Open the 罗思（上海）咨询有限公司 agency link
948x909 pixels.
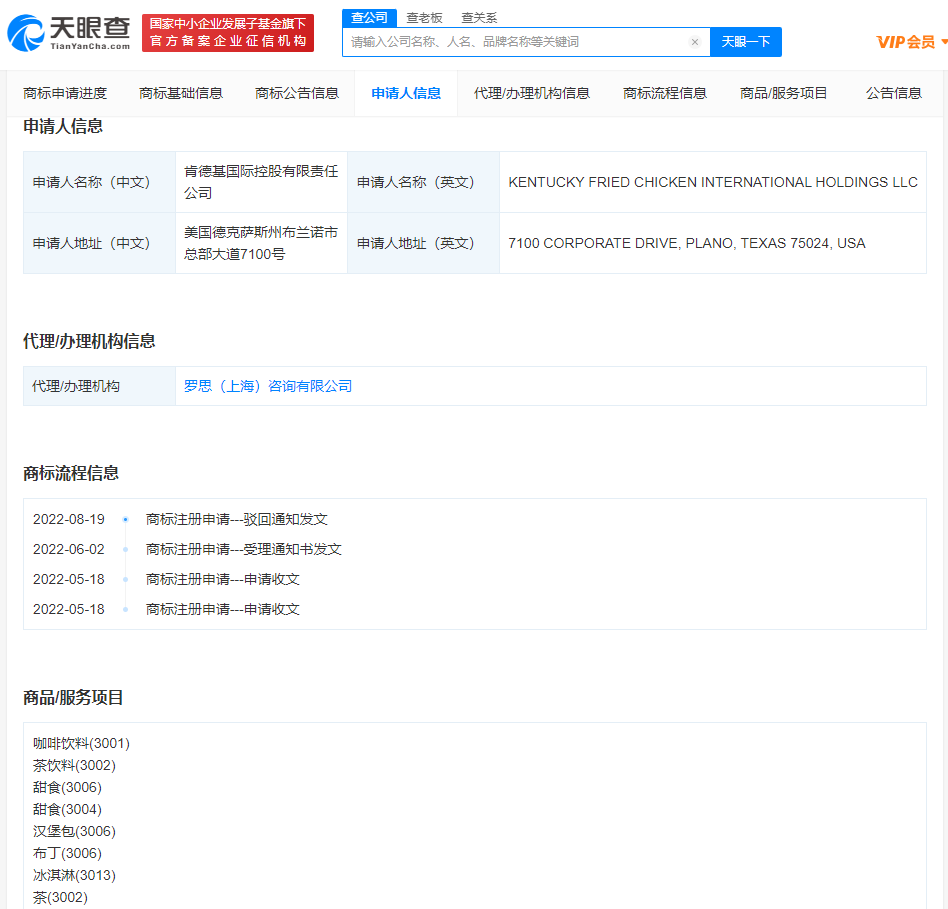point(267,385)
